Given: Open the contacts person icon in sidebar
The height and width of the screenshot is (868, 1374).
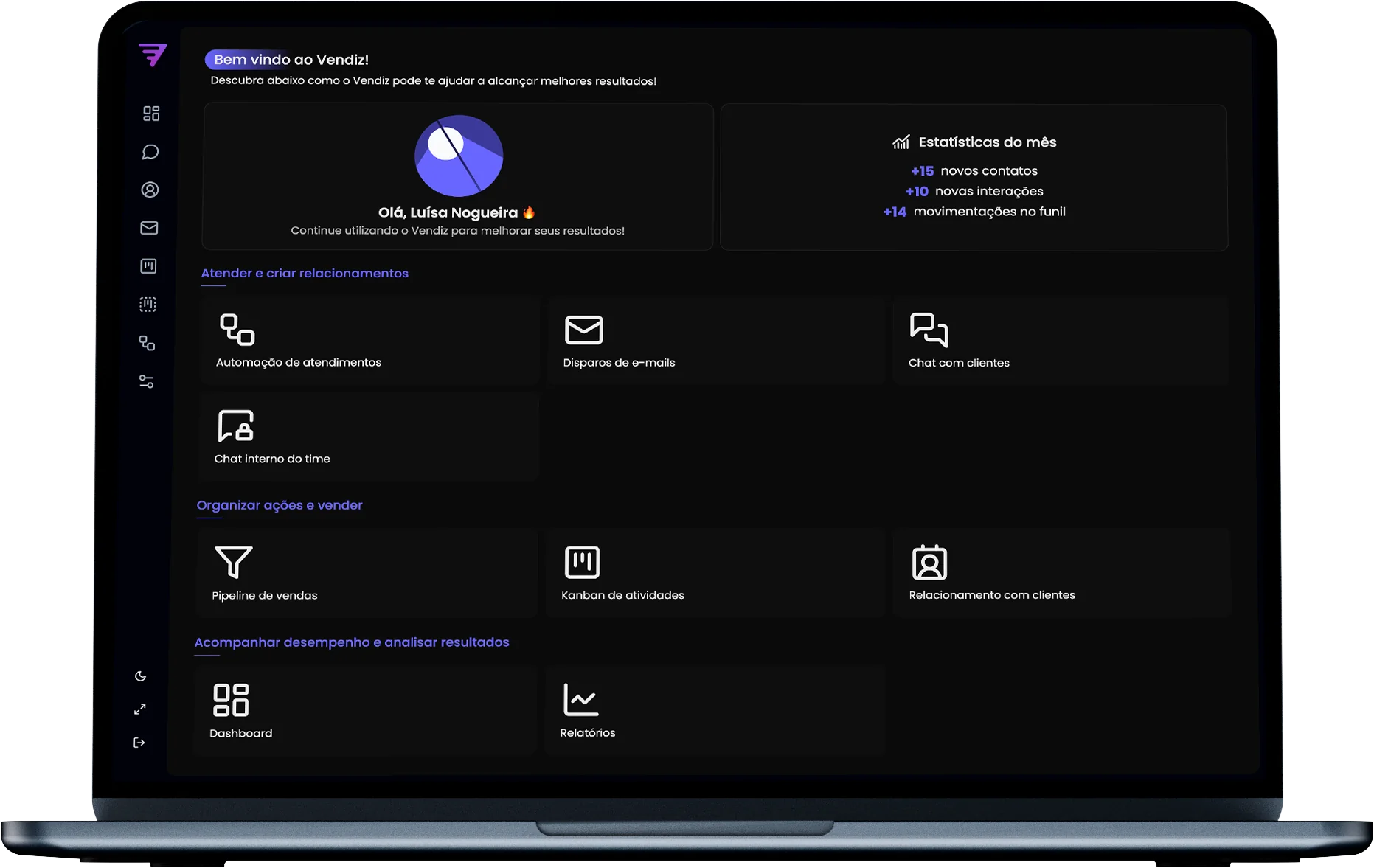Looking at the screenshot, I should pyautogui.click(x=150, y=190).
